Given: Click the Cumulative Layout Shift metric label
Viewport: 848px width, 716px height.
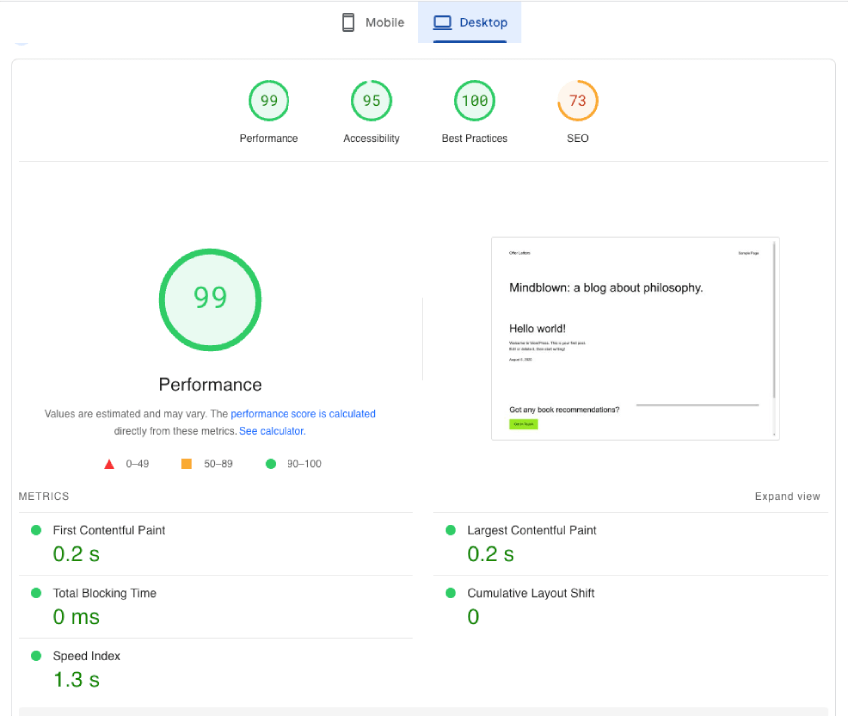Looking at the screenshot, I should pyautogui.click(x=531, y=593).
